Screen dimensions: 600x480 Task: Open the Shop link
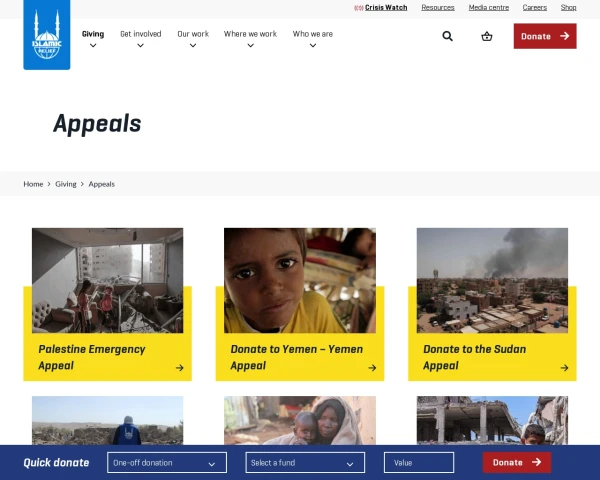568,7
